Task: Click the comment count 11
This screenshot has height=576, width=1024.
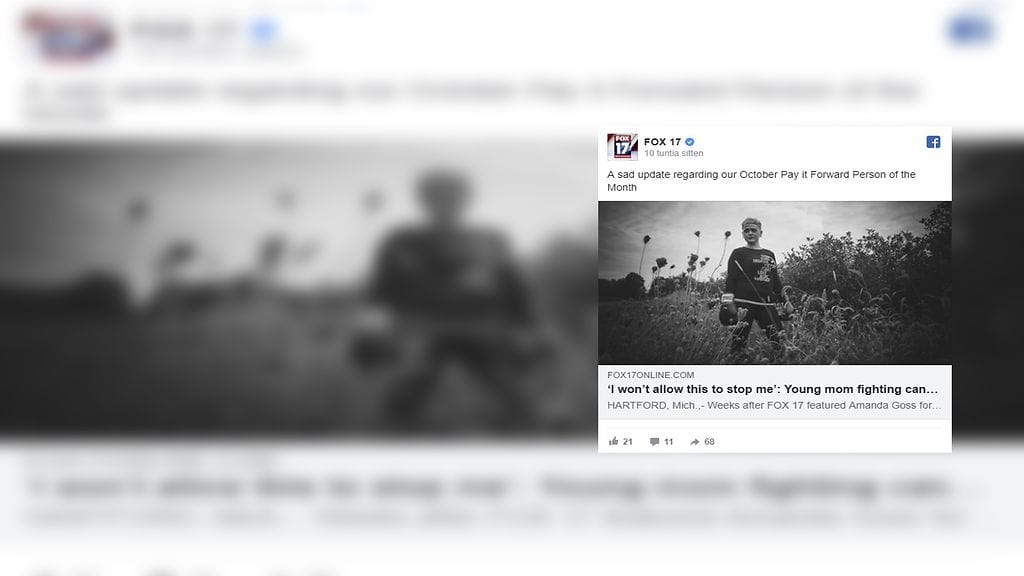Action: pos(668,442)
